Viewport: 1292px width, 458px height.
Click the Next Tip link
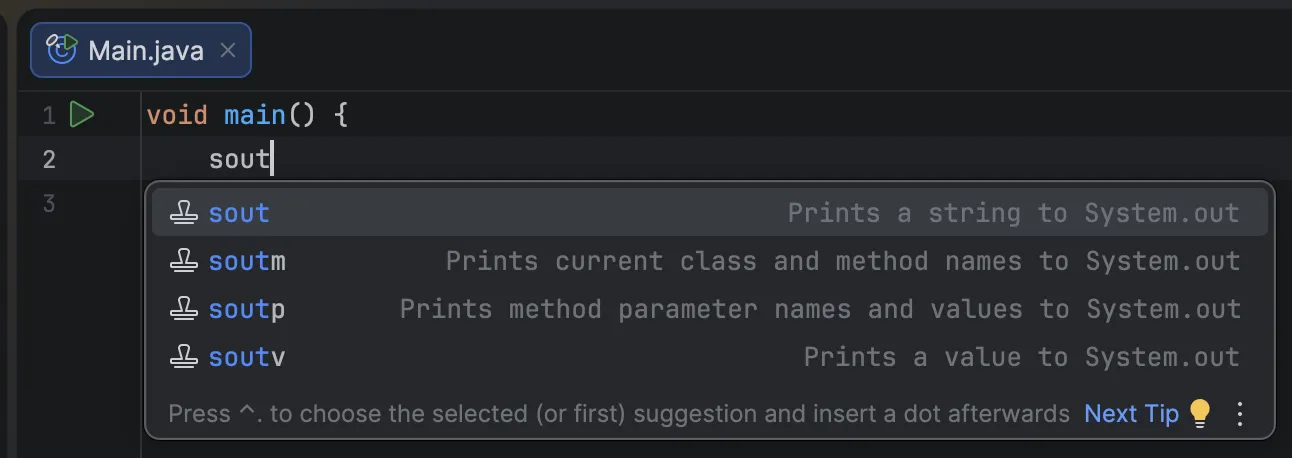click(x=1131, y=413)
